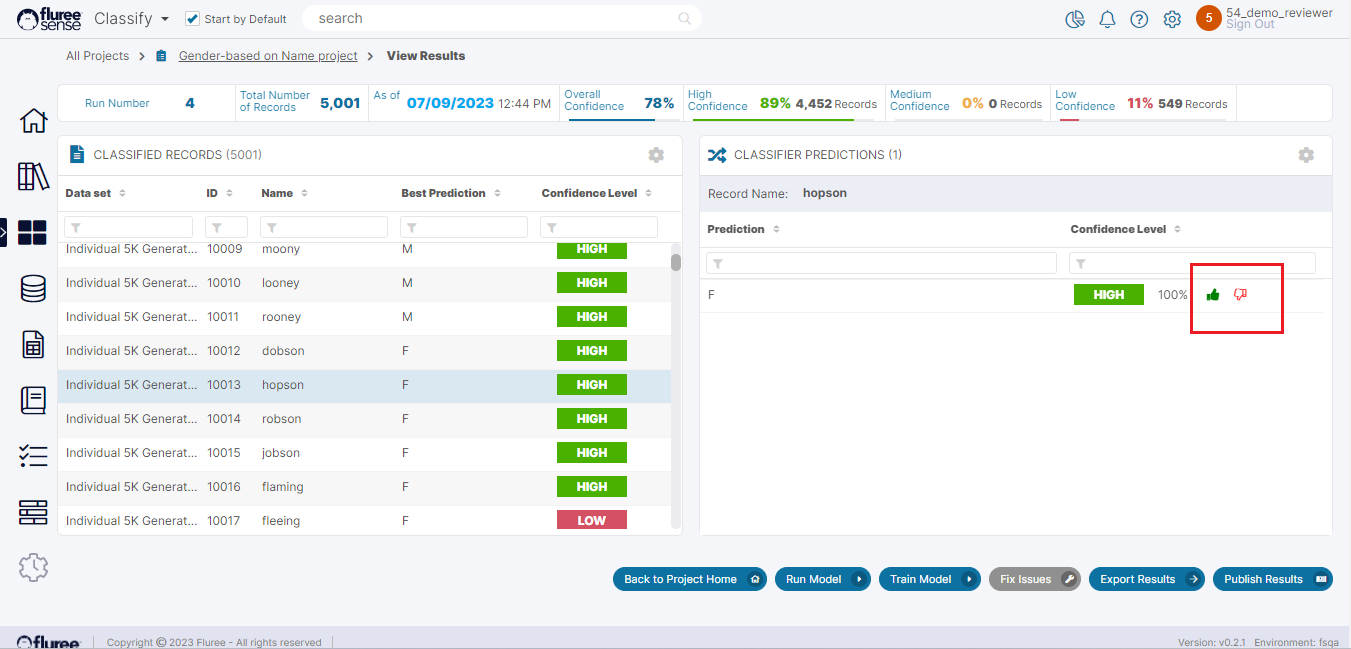Open the All Projects breadcrumb
1351x649 pixels.
tap(97, 56)
